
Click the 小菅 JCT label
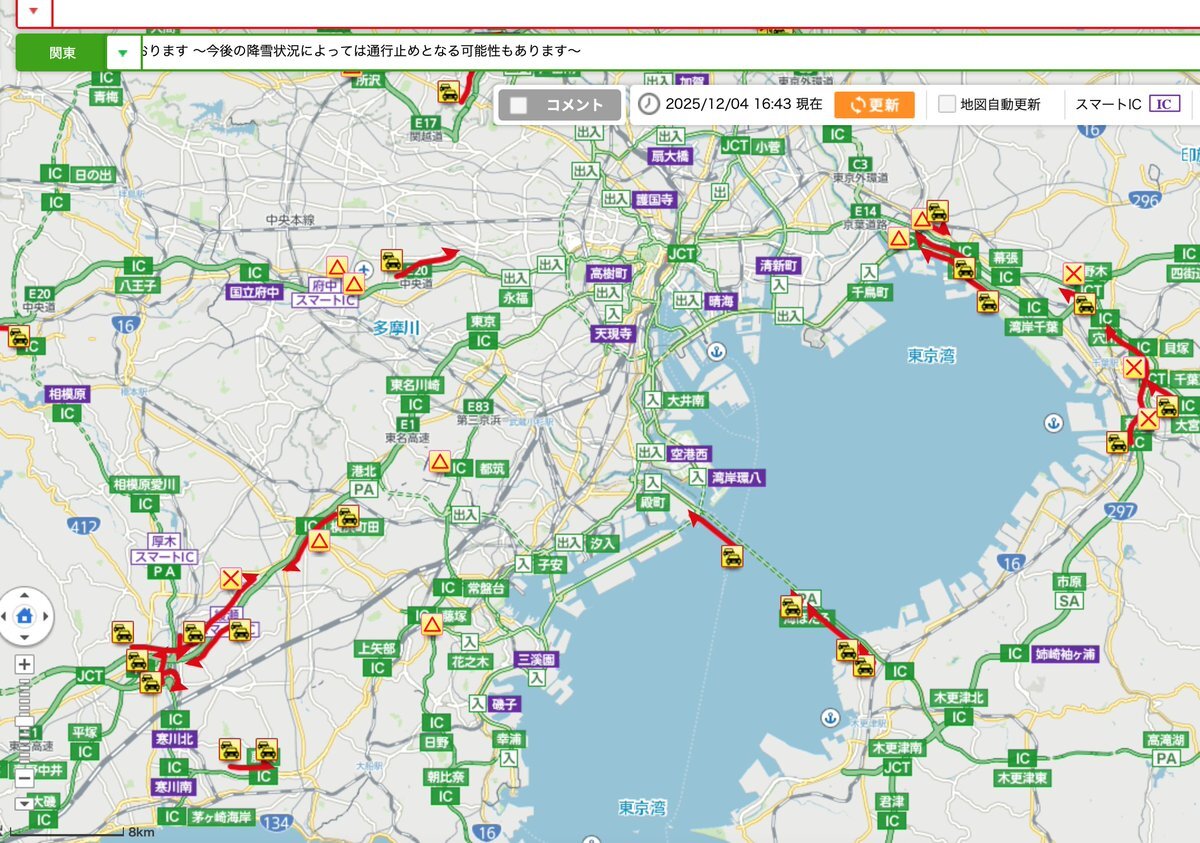[768, 146]
